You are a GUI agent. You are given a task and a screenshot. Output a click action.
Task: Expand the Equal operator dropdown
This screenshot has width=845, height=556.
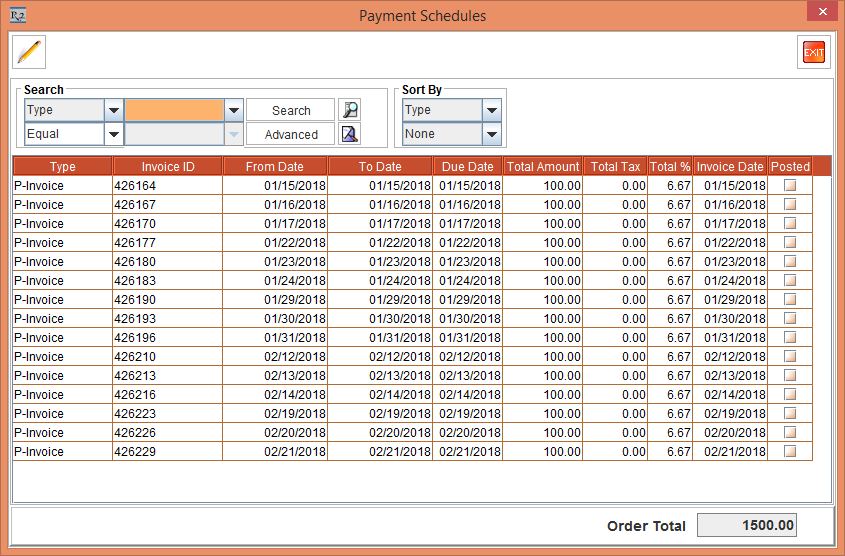pos(113,134)
